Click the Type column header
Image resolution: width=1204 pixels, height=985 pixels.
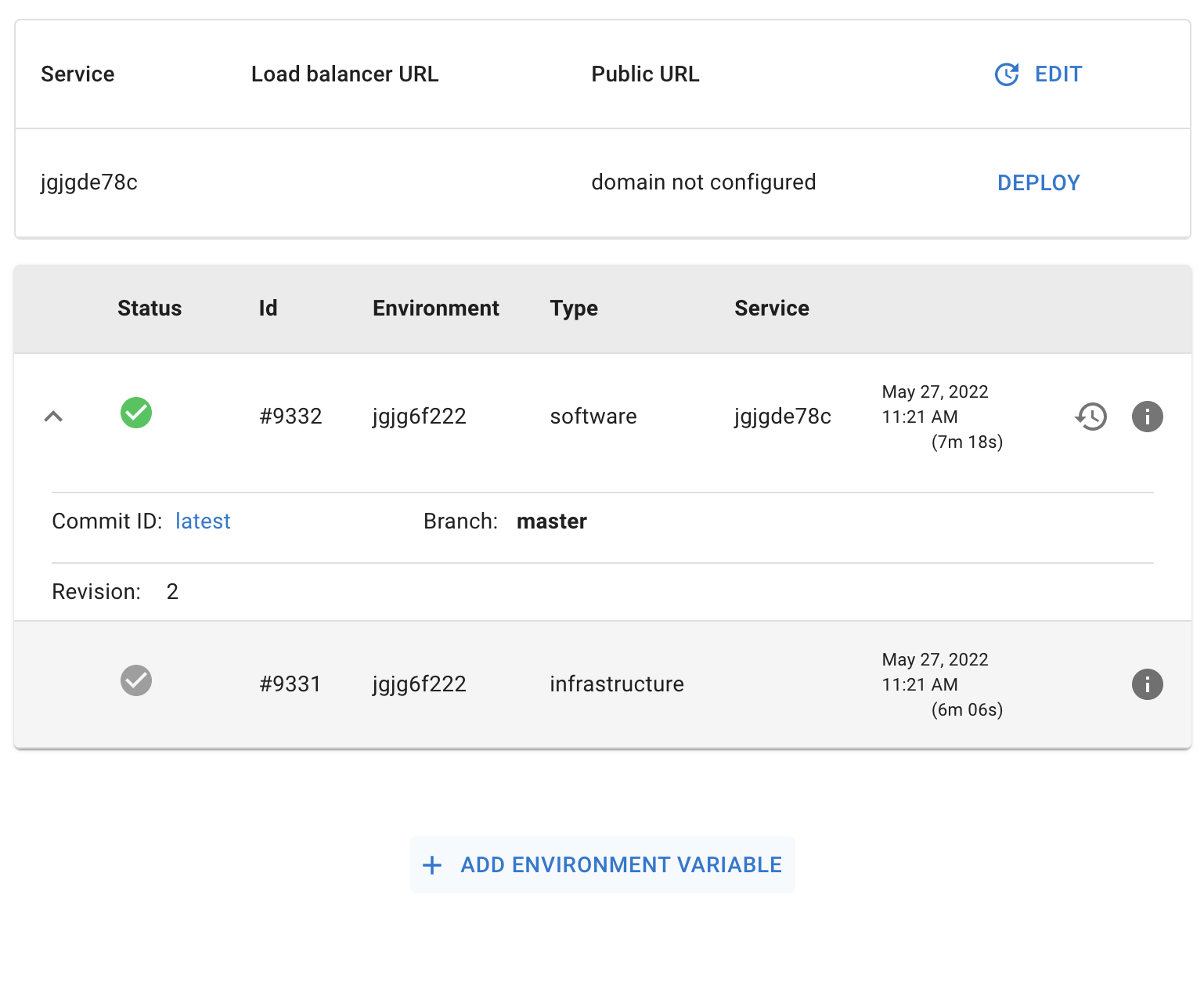pyautogui.click(x=574, y=309)
